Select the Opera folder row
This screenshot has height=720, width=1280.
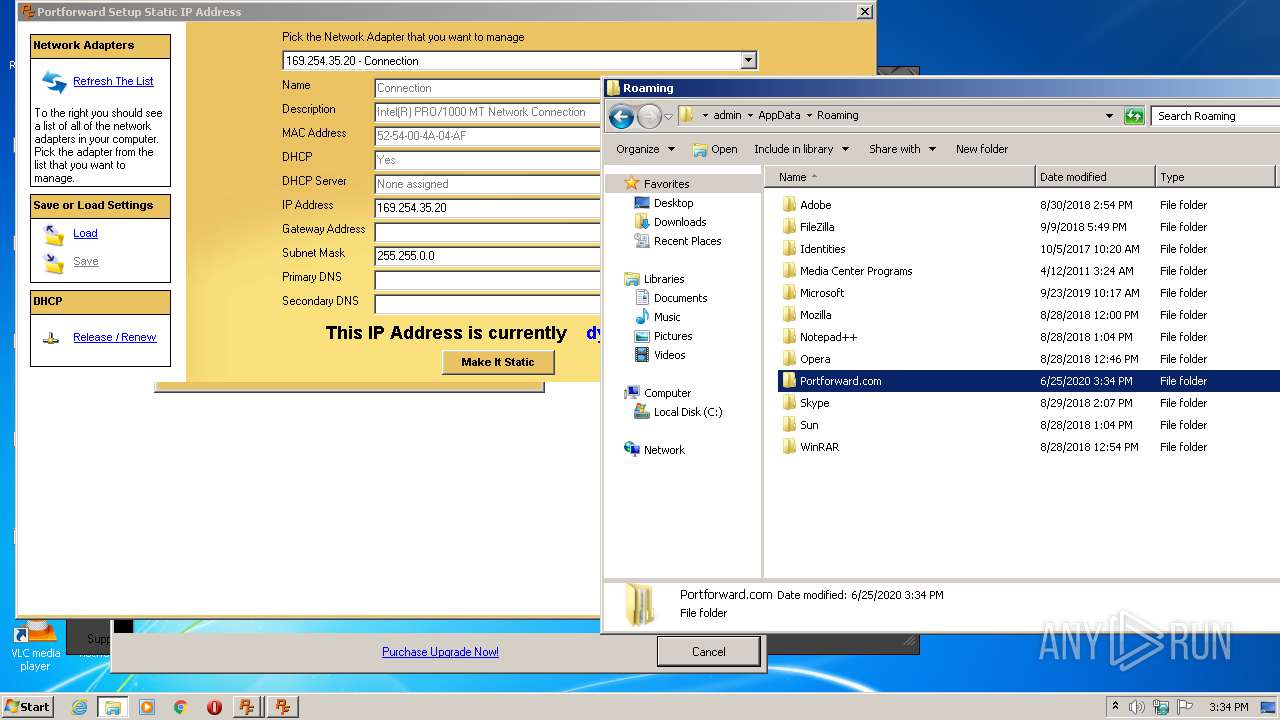click(x=1028, y=359)
